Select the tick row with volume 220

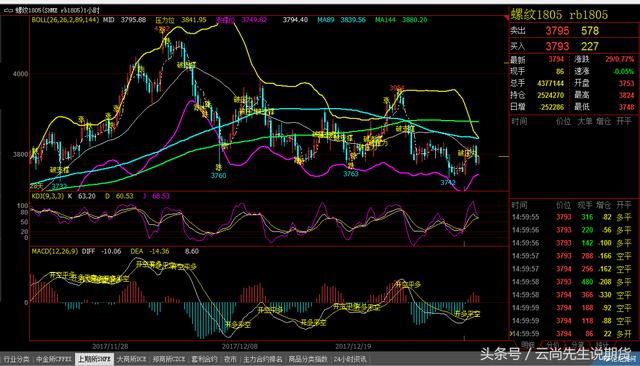pyautogui.click(x=573, y=230)
